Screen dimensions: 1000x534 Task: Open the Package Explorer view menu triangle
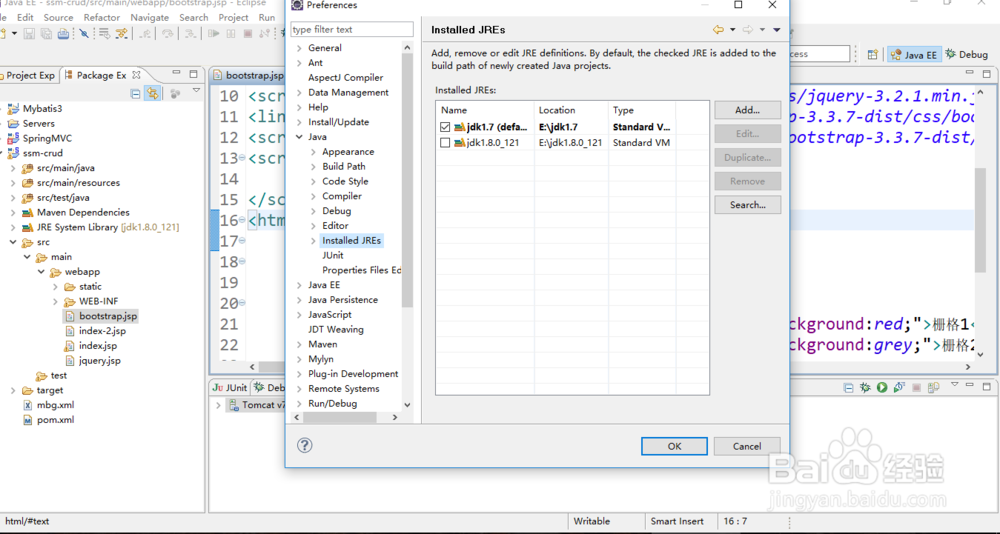(196, 91)
